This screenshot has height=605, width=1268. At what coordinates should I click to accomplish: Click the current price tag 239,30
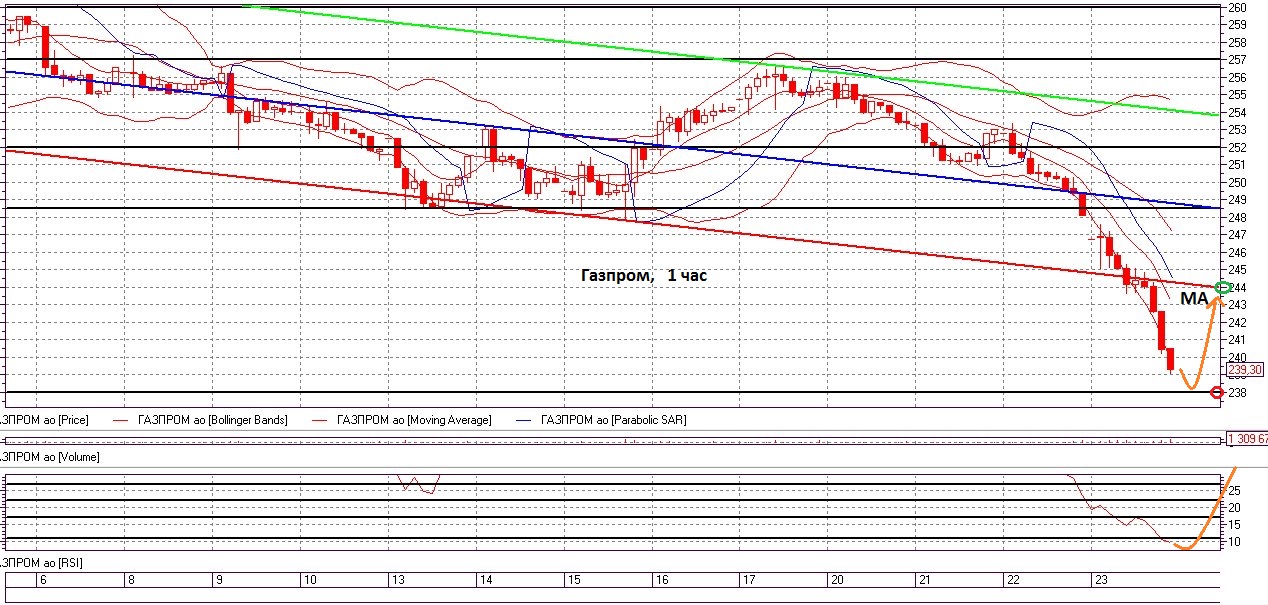pyautogui.click(x=1247, y=369)
